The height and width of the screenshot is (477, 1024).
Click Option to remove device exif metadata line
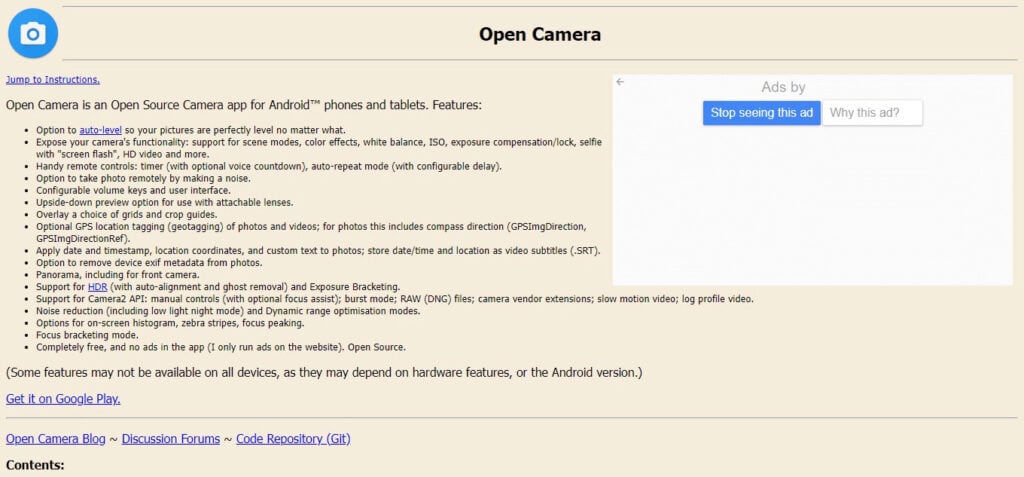pyautogui.click(x=149, y=262)
